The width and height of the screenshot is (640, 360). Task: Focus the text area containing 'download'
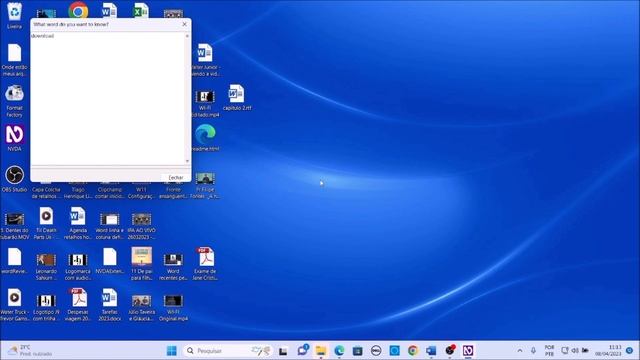click(108, 98)
